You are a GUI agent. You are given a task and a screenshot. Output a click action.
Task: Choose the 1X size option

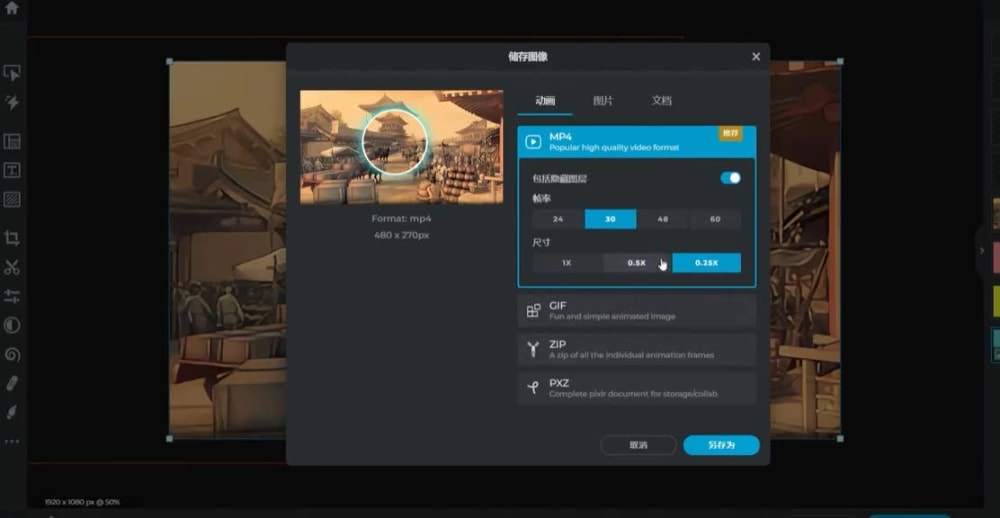(567, 263)
